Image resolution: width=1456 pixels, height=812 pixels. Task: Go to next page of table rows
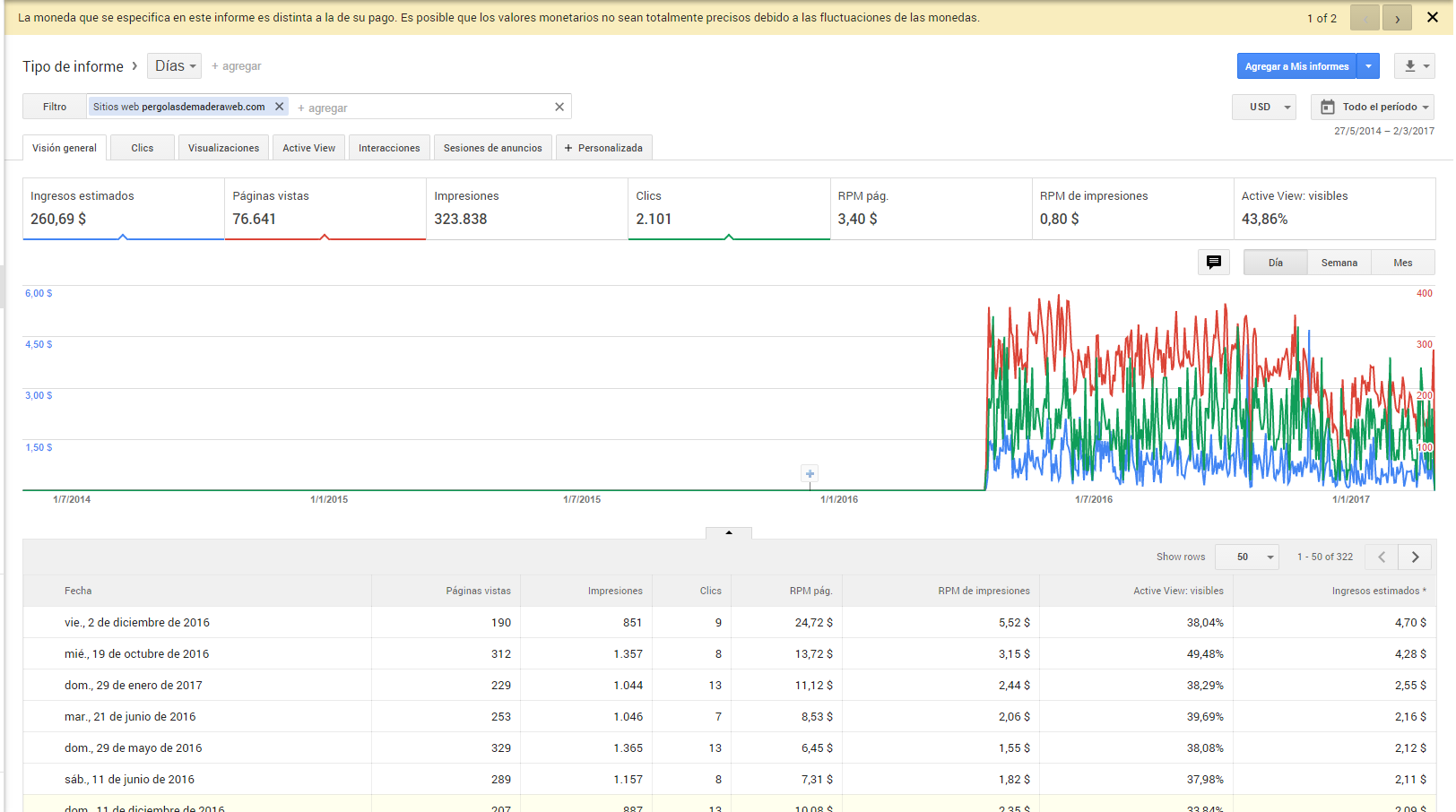(1416, 557)
